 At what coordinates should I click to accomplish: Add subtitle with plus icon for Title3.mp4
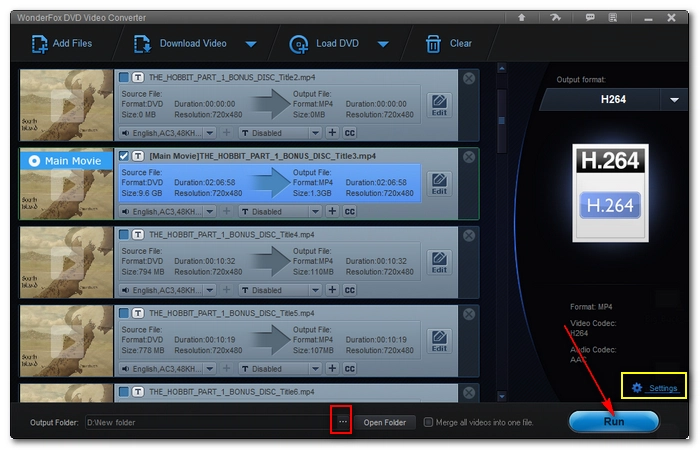332,211
